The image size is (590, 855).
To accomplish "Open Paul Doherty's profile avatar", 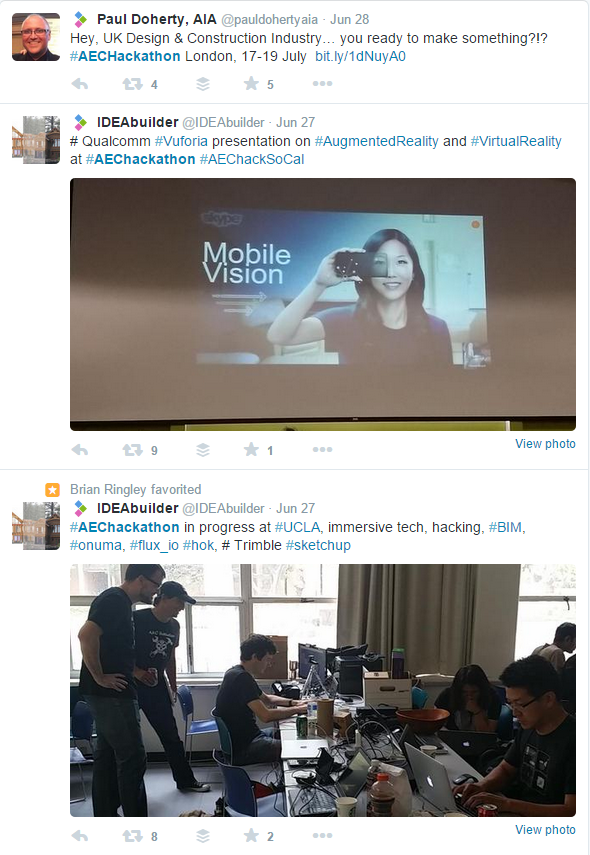I will [x=36, y=37].
